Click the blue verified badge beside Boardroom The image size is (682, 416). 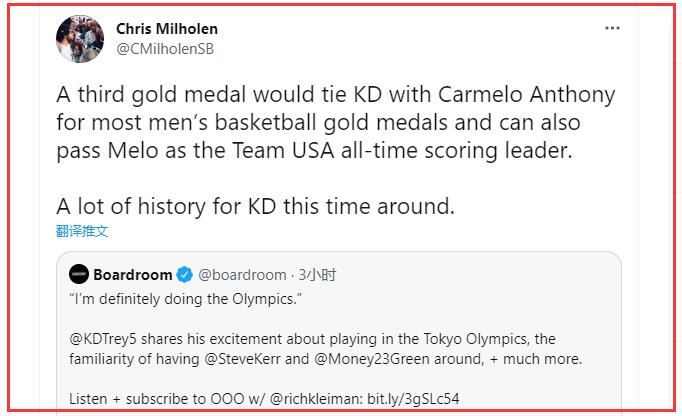(185, 274)
